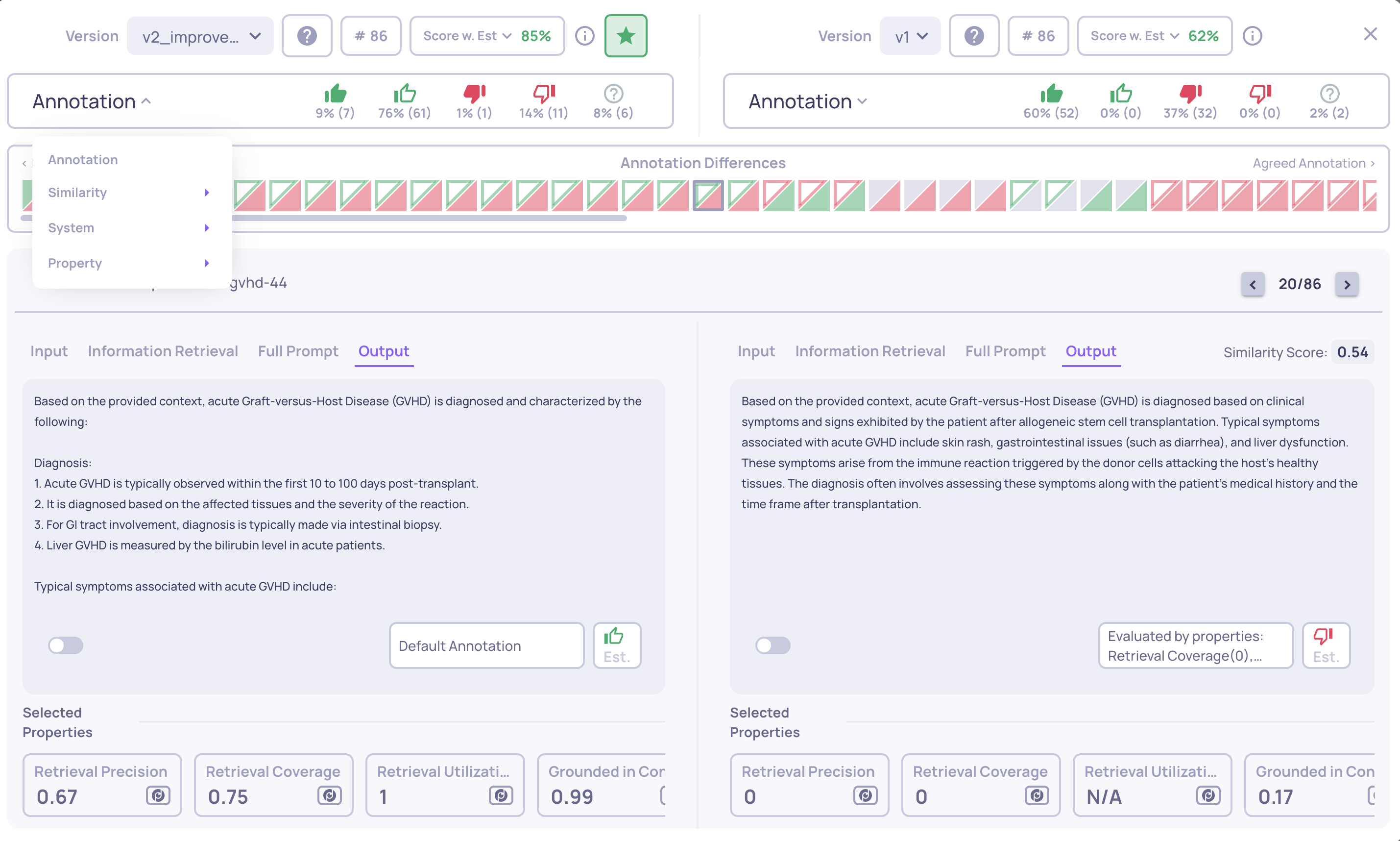Click the left version question mark icon
This screenshot has width=1400, height=841.
tap(306, 36)
